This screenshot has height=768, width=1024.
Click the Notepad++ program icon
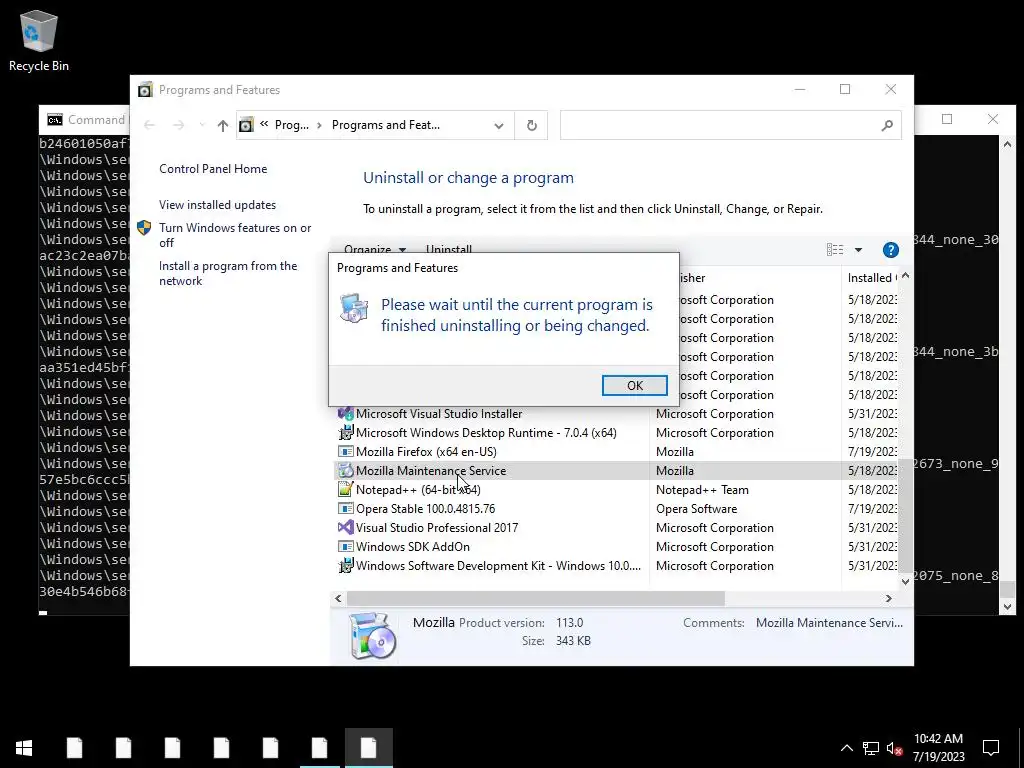click(x=345, y=490)
